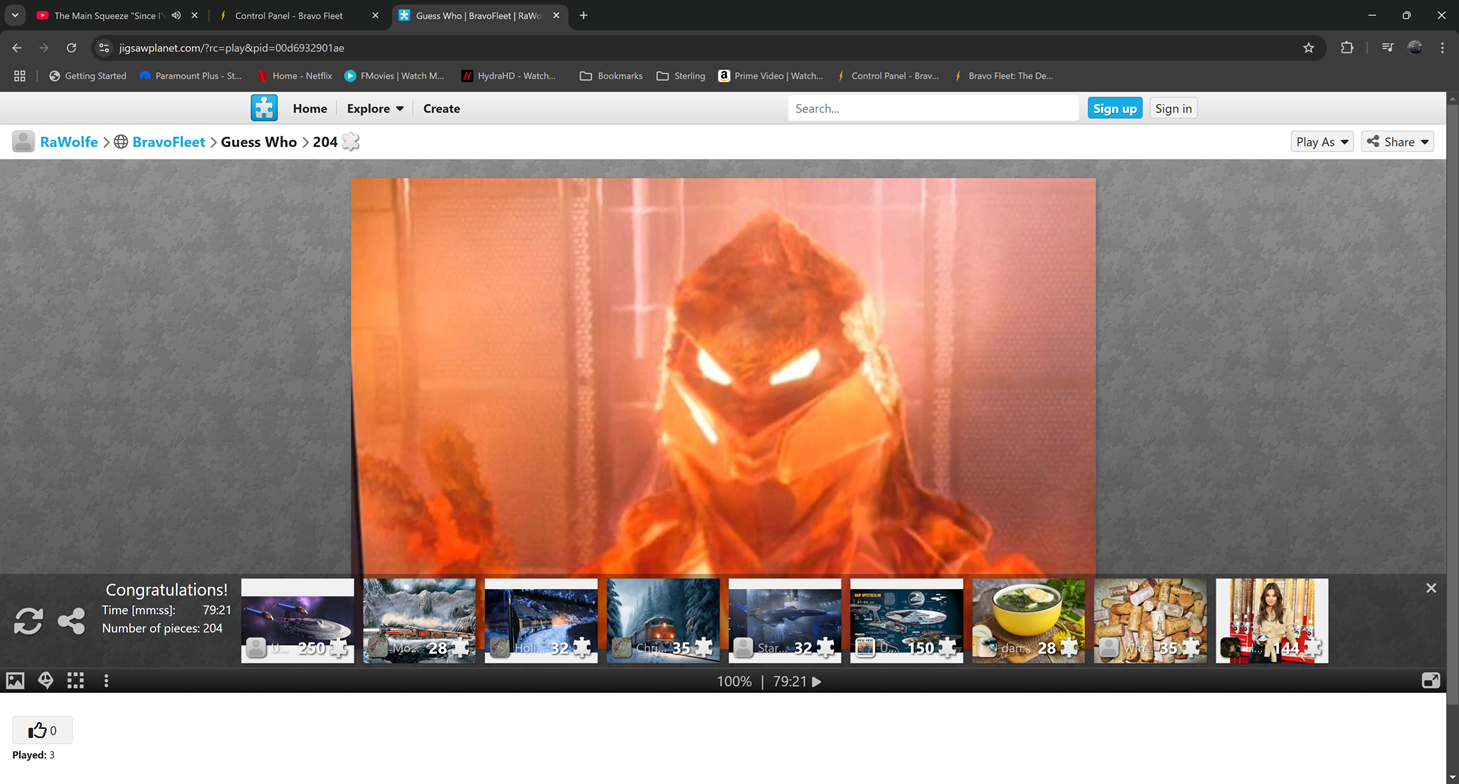The height and width of the screenshot is (784, 1459).
Task: Open the three-dot more options menu
Action: pyautogui.click(x=106, y=681)
